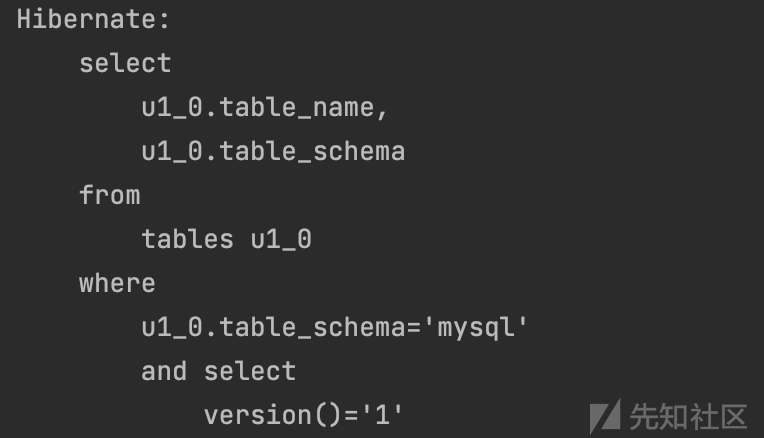Click the Hibernate: log prefix
The height and width of the screenshot is (438, 764).
(93, 19)
